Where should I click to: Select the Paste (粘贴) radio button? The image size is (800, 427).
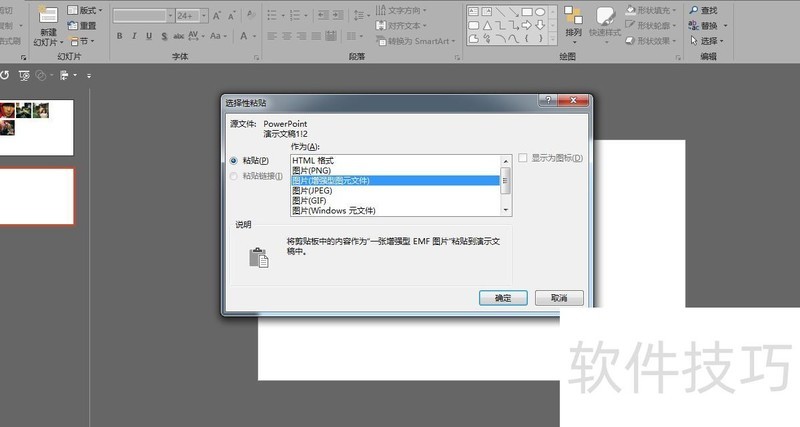pos(234,161)
